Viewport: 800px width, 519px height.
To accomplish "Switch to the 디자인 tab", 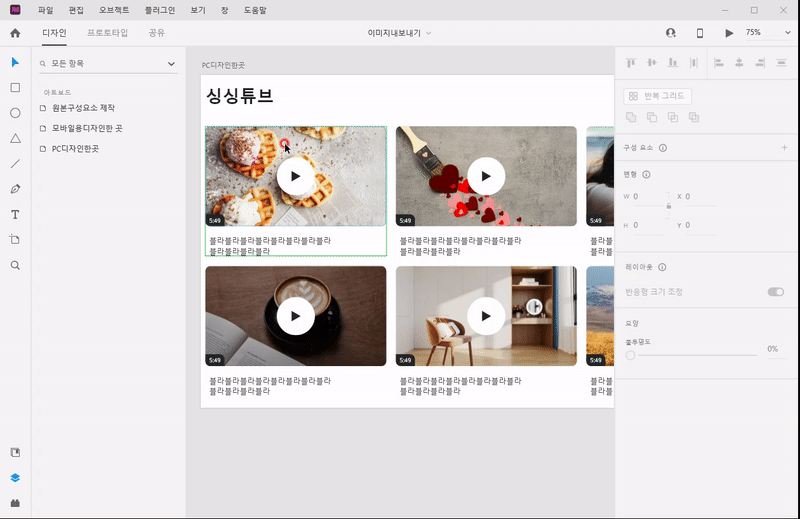I will (x=54, y=33).
